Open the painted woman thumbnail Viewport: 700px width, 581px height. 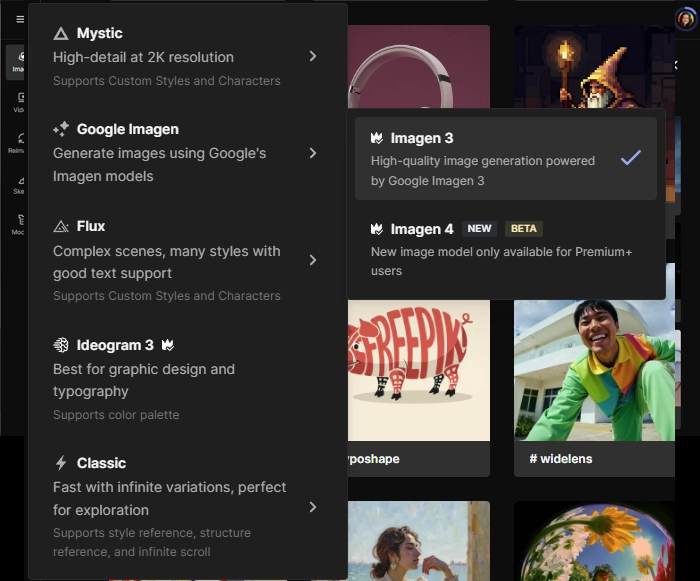point(419,541)
